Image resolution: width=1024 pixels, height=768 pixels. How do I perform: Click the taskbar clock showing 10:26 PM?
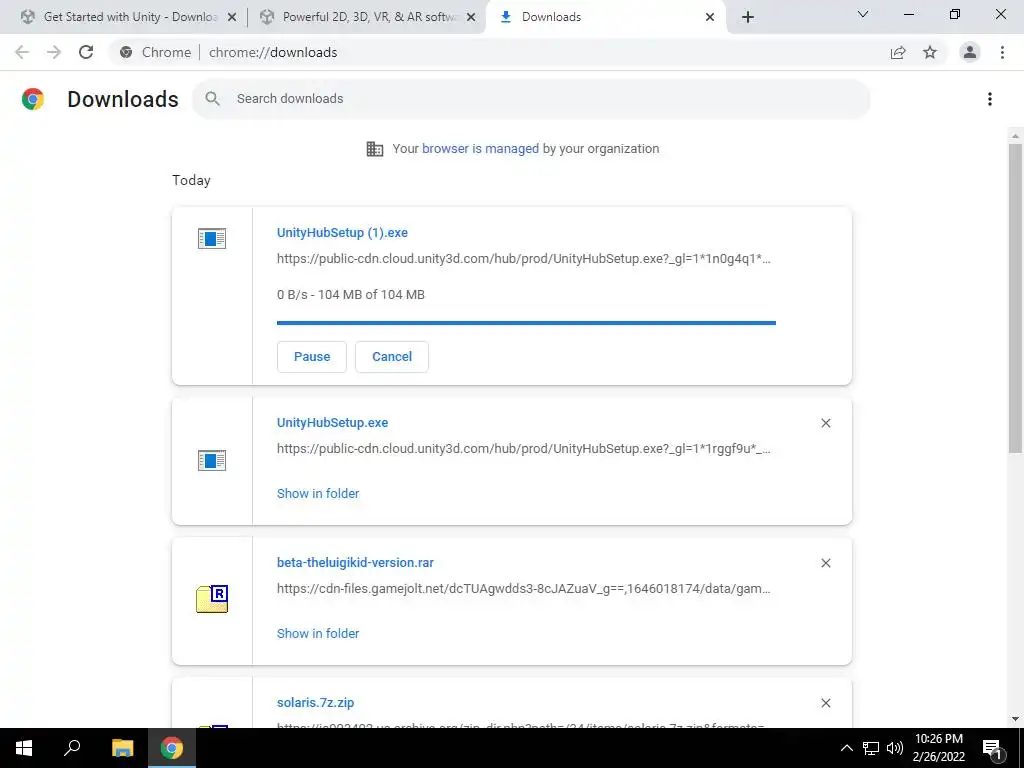(938, 748)
